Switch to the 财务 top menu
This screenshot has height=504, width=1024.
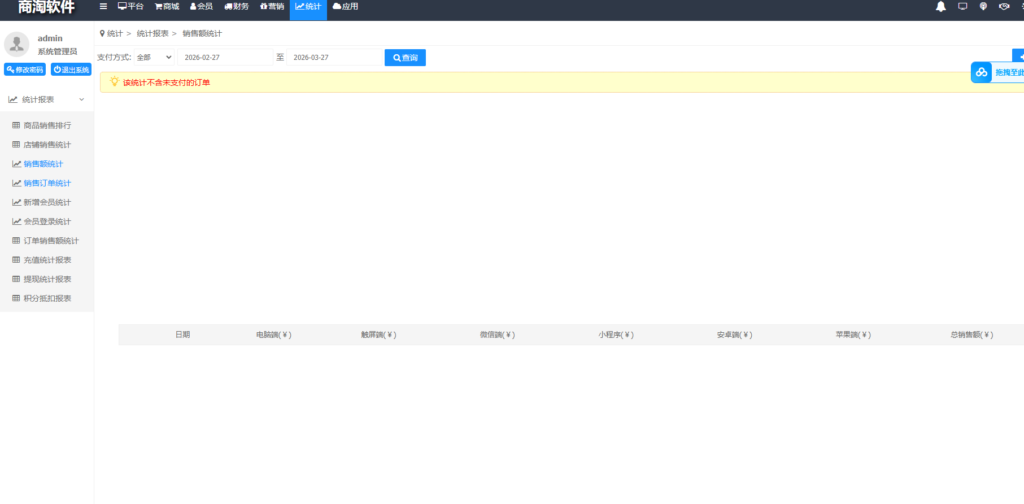coord(236,7)
